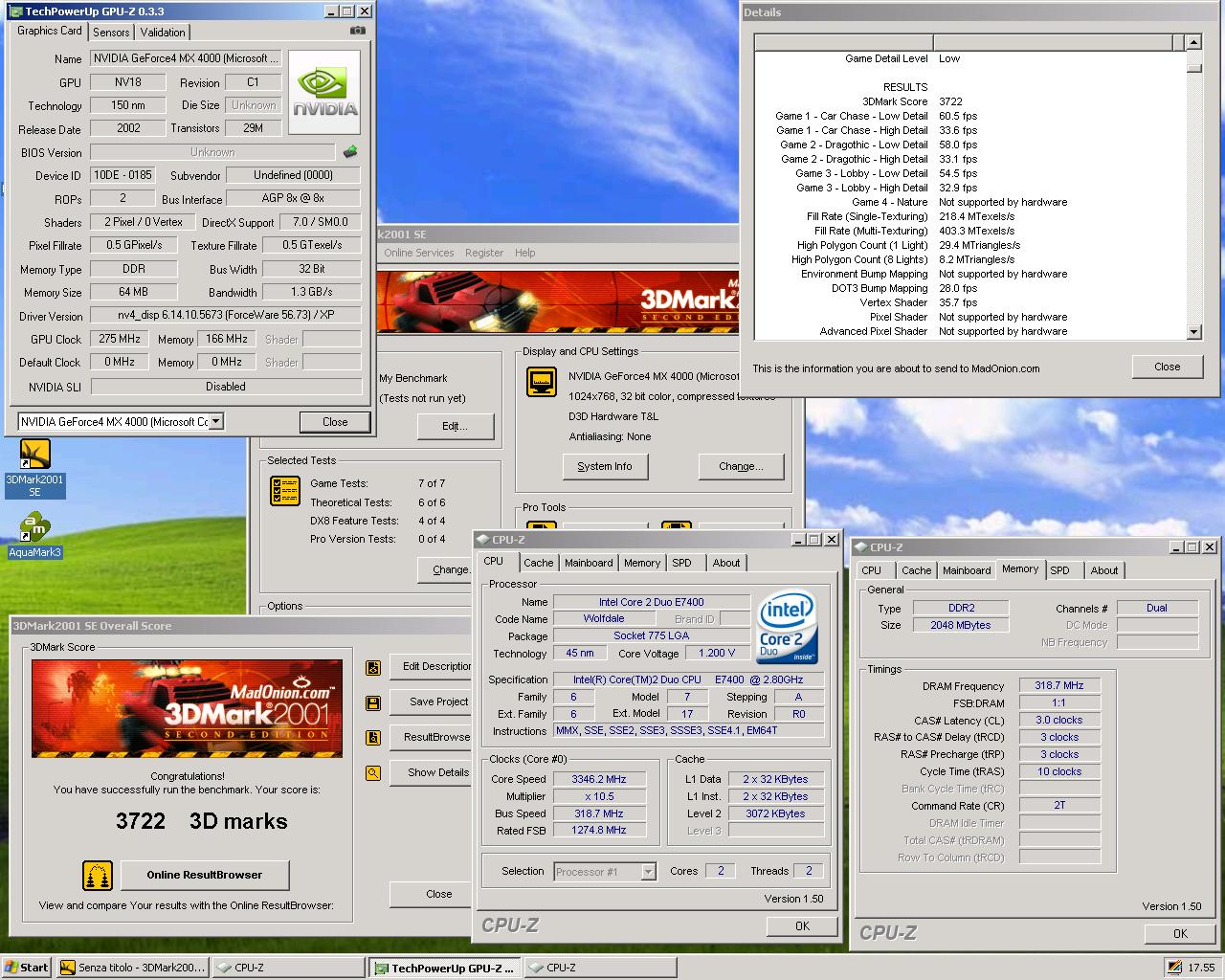The image size is (1225, 980).
Task: Click the Instructions field in CPU-Z
Action: 689,730
